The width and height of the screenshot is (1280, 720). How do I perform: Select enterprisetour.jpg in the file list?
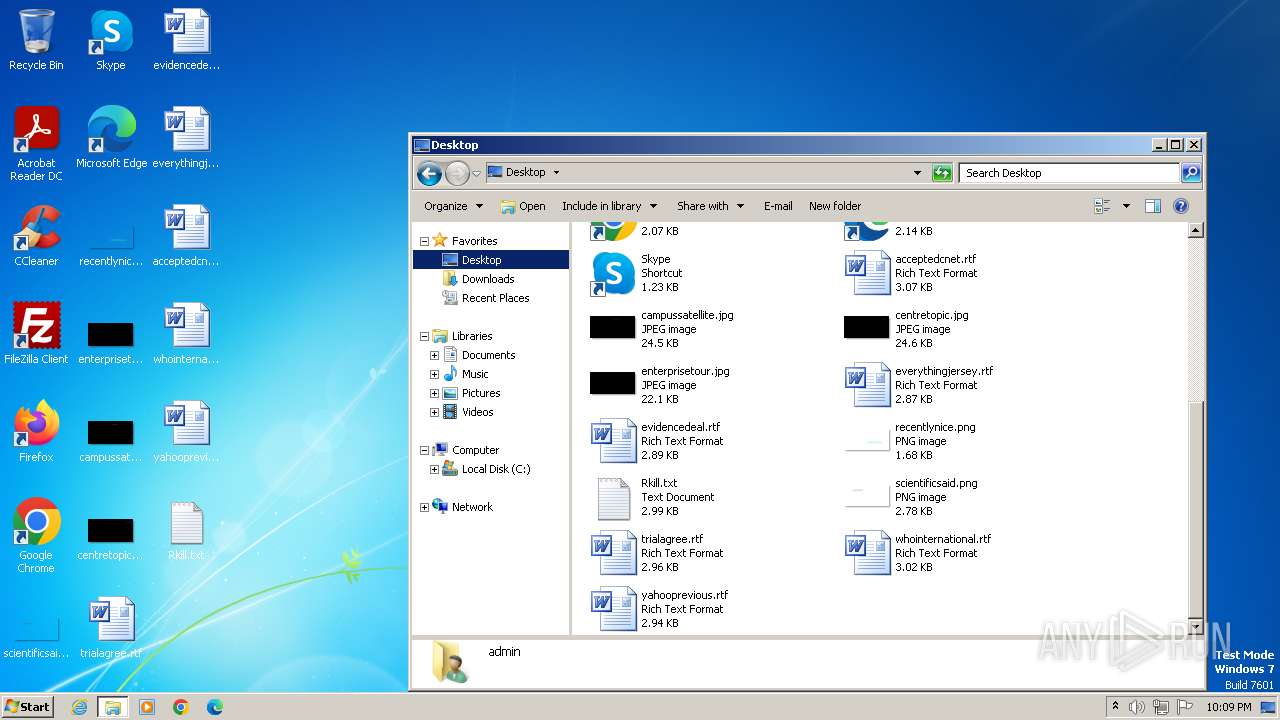pyautogui.click(x=660, y=385)
